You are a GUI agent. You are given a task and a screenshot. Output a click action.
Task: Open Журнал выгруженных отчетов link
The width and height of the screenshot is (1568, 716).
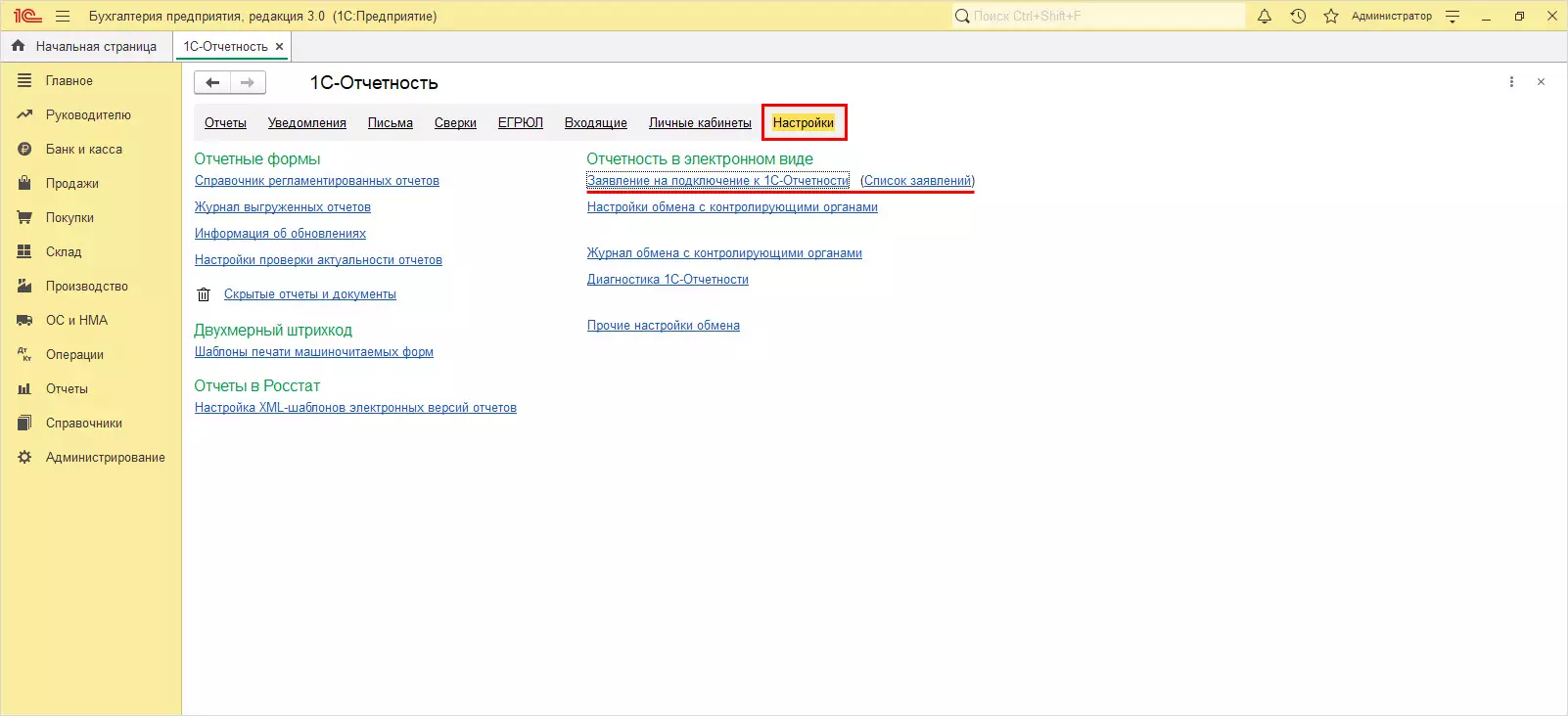(283, 206)
